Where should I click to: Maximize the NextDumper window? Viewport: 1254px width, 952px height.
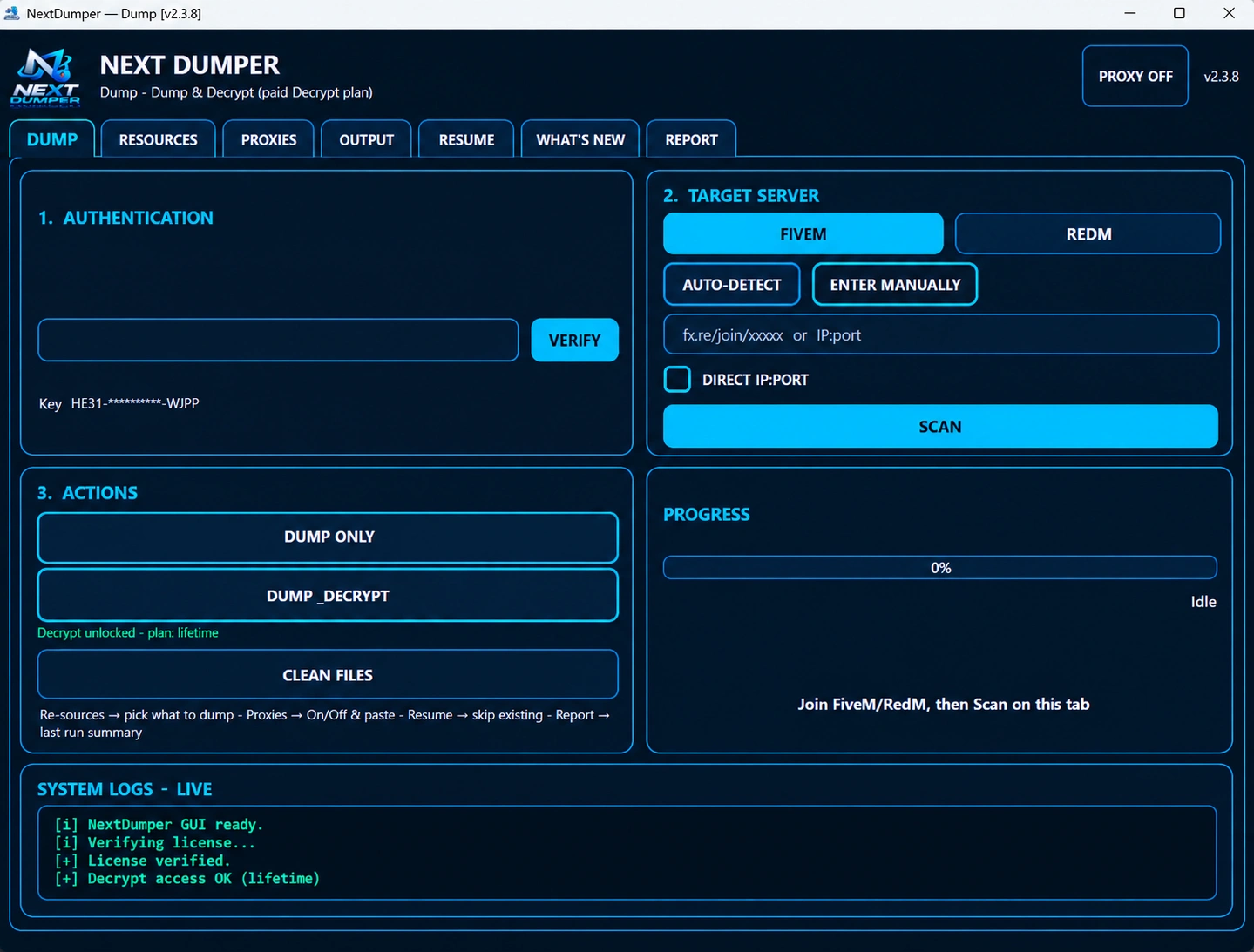coord(1179,13)
